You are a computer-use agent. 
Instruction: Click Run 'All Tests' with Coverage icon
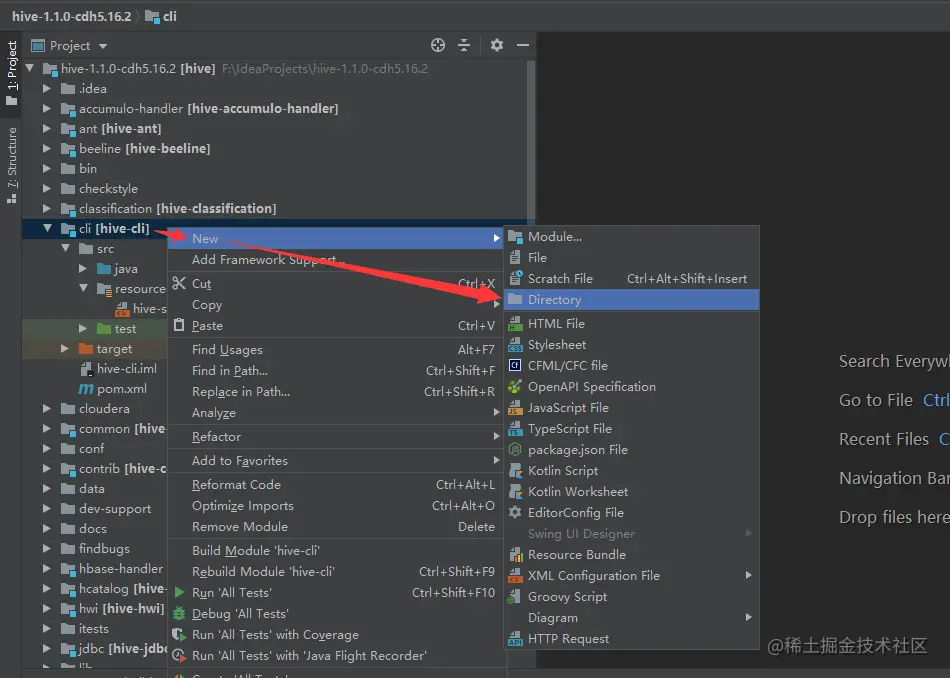tap(179, 634)
